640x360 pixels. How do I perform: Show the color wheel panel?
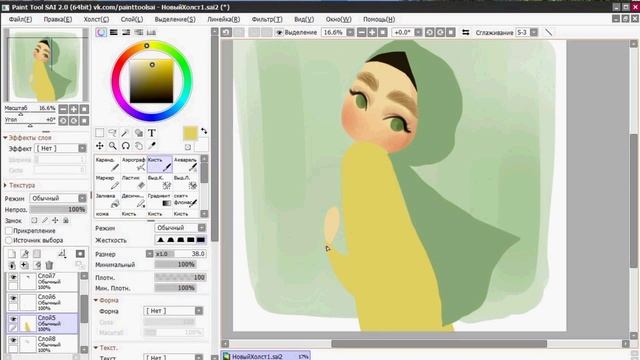tap(101, 32)
